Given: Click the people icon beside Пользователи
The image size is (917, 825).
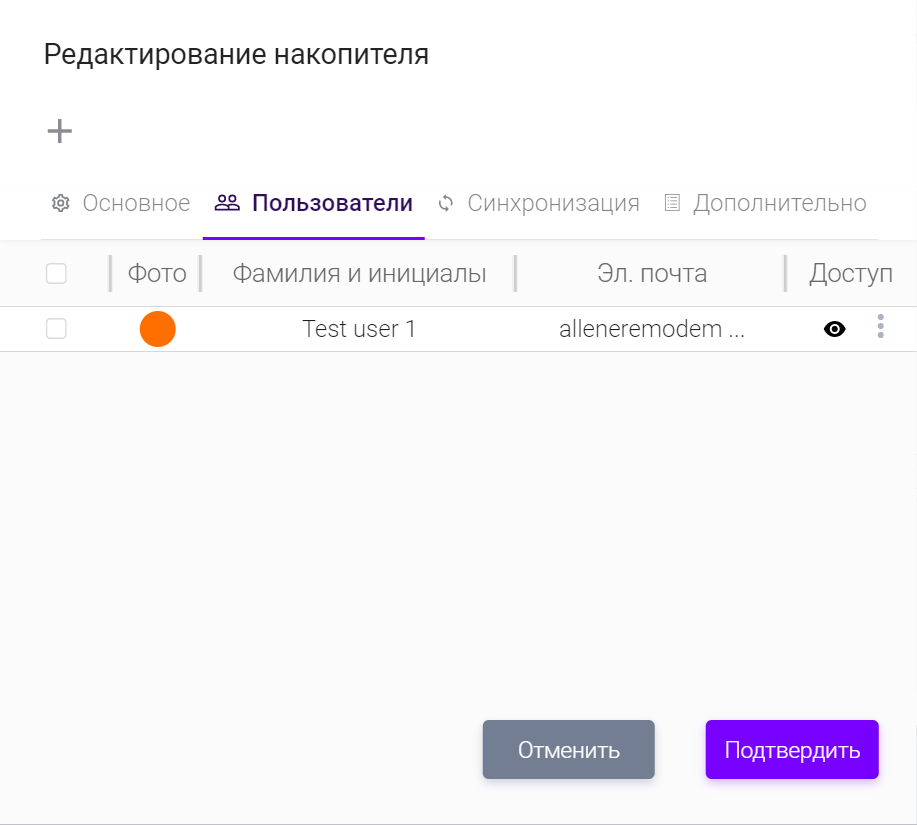Looking at the screenshot, I should [227, 203].
